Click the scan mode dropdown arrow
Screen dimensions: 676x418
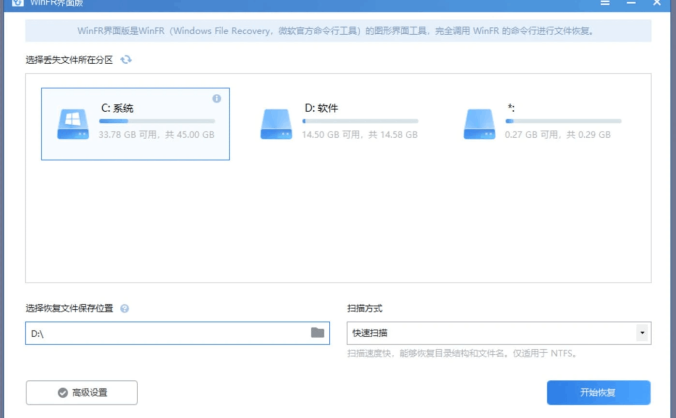point(642,333)
